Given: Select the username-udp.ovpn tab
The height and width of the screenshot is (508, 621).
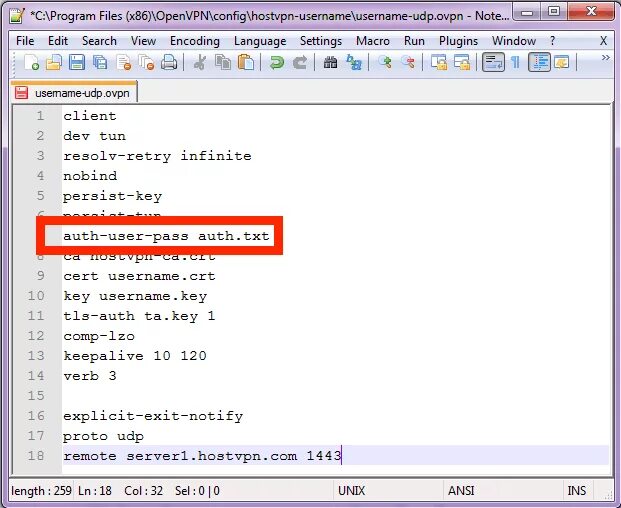Looking at the screenshot, I should pyautogui.click(x=74, y=93).
